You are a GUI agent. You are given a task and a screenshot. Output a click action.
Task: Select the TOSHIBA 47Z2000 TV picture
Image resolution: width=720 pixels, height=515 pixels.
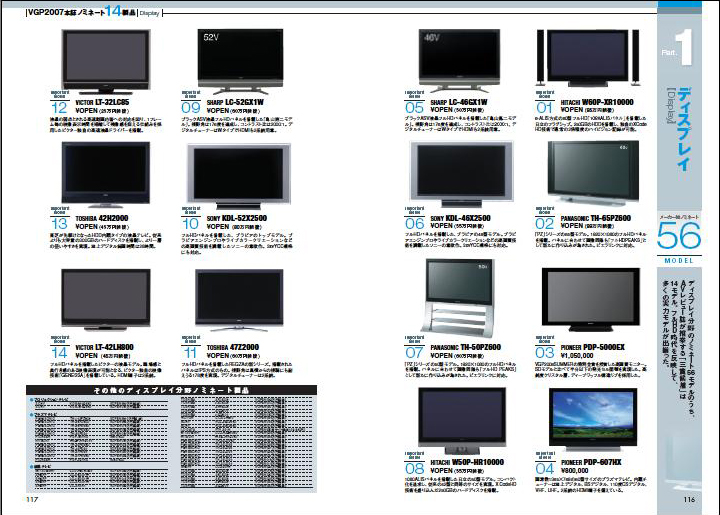click(239, 300)
